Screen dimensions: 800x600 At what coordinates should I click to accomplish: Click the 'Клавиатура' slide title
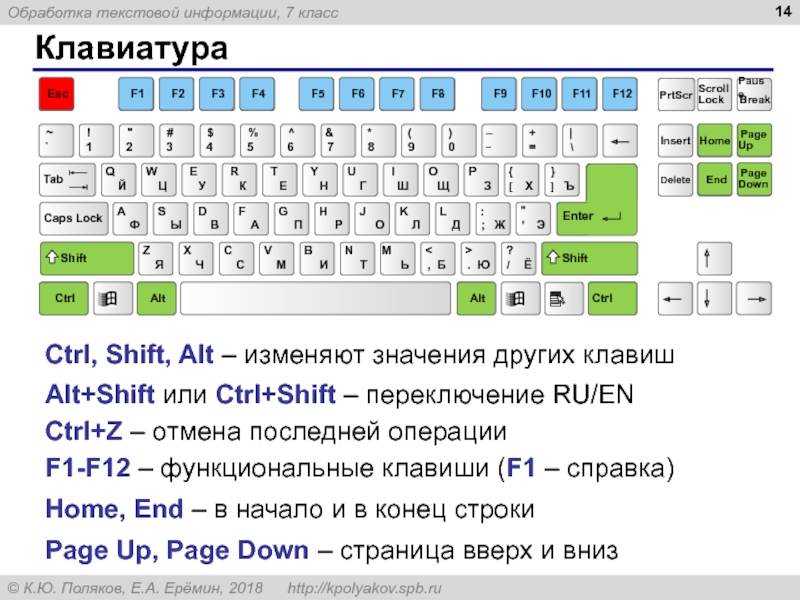pos(132,48)
